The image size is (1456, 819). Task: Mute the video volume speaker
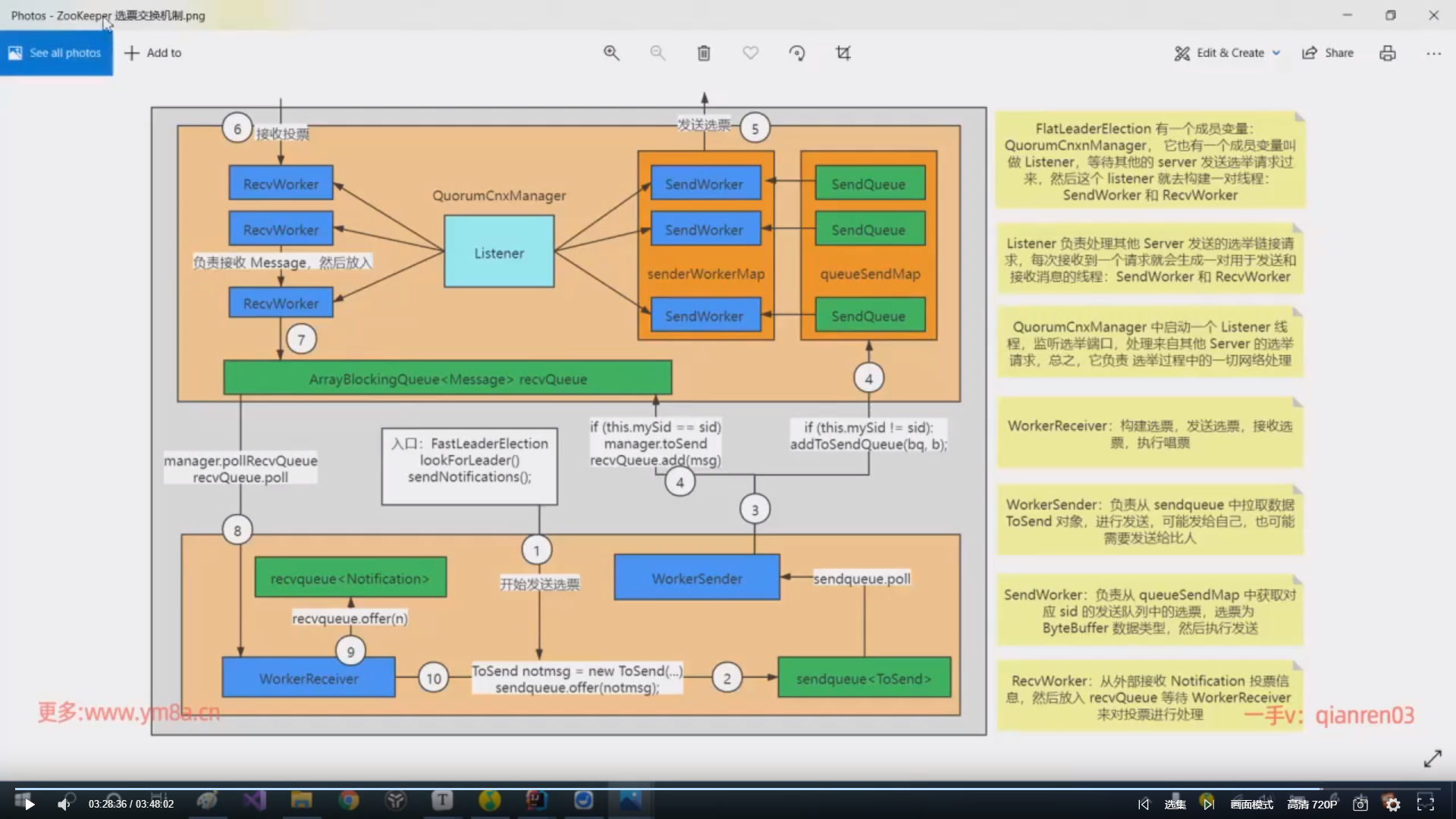tap(64, 805)
